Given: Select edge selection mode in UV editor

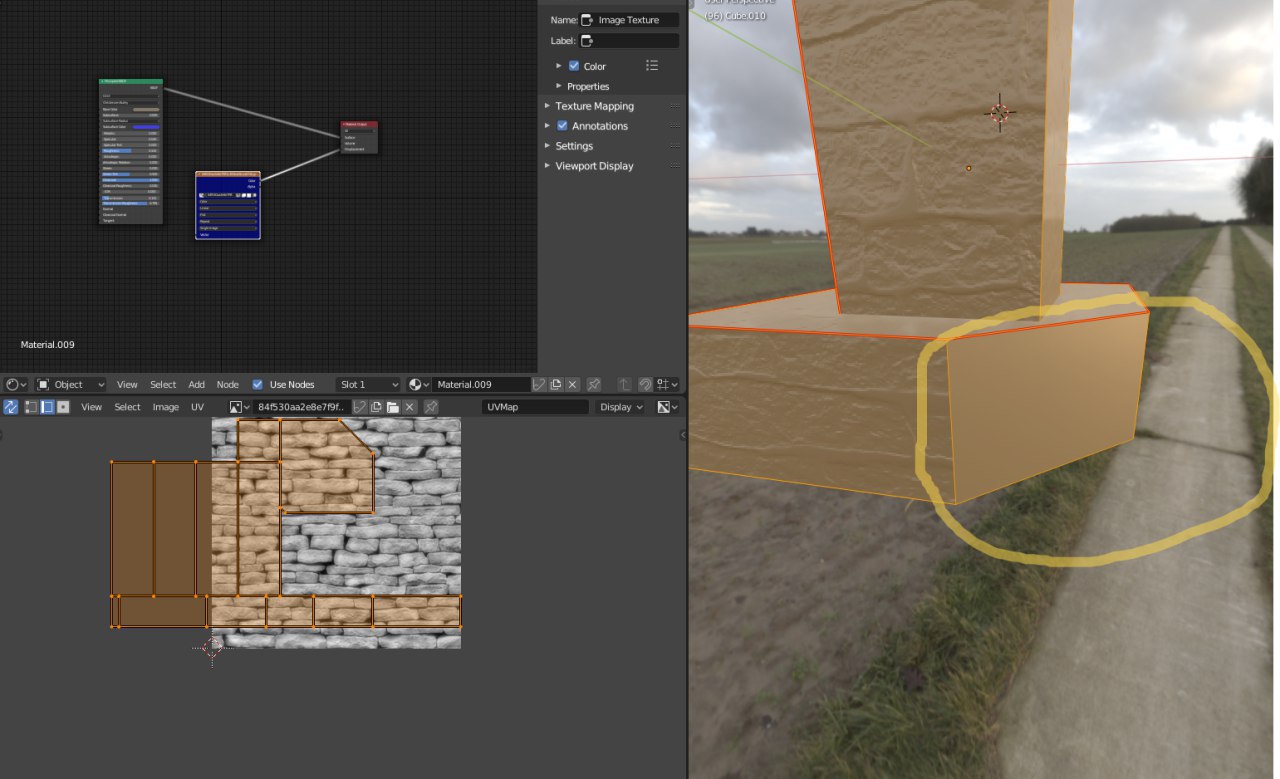Looking at the screenshot, I should [46, 407].
